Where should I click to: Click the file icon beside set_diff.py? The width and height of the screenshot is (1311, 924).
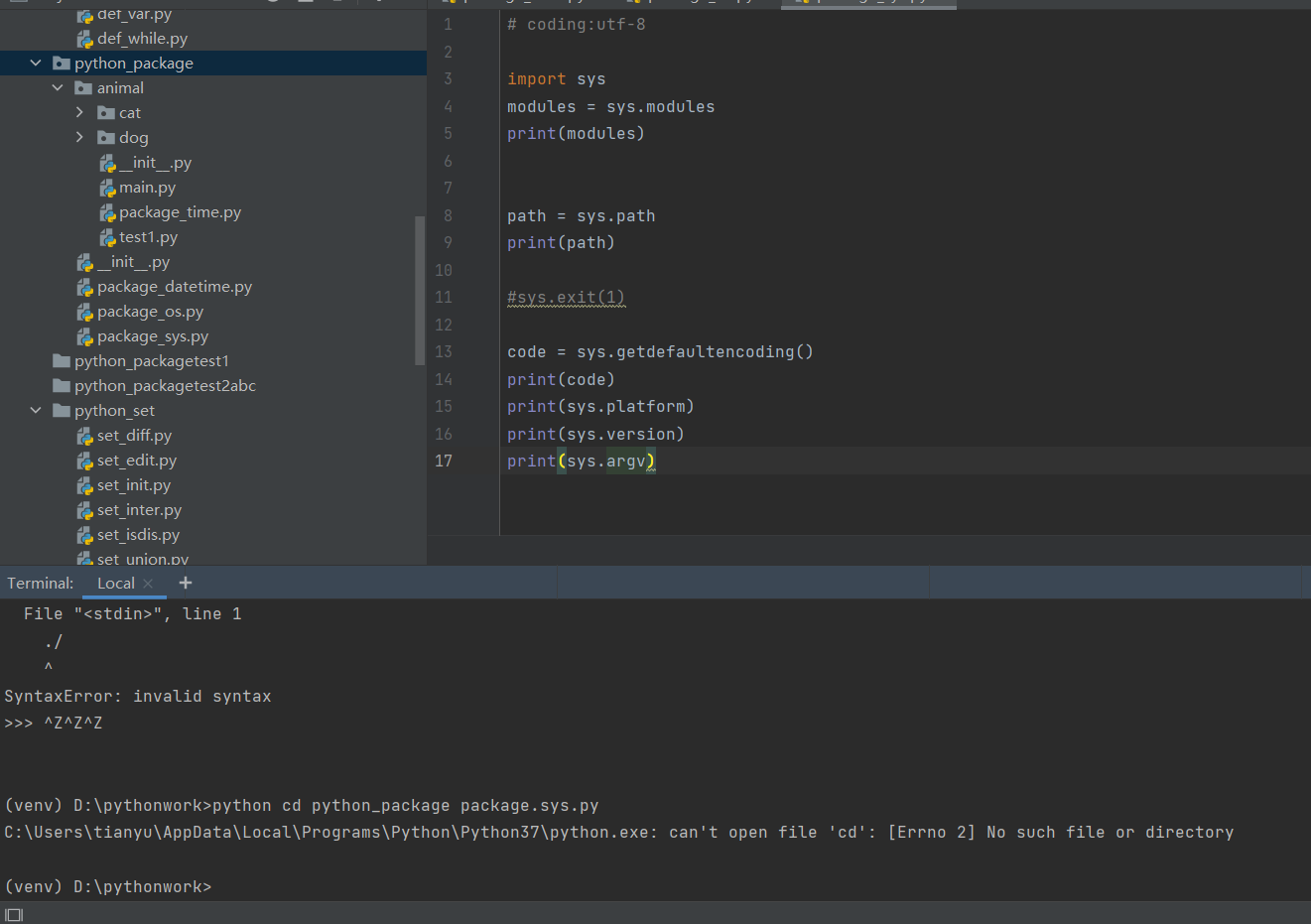pyautogui.click(x=85, y=436)
